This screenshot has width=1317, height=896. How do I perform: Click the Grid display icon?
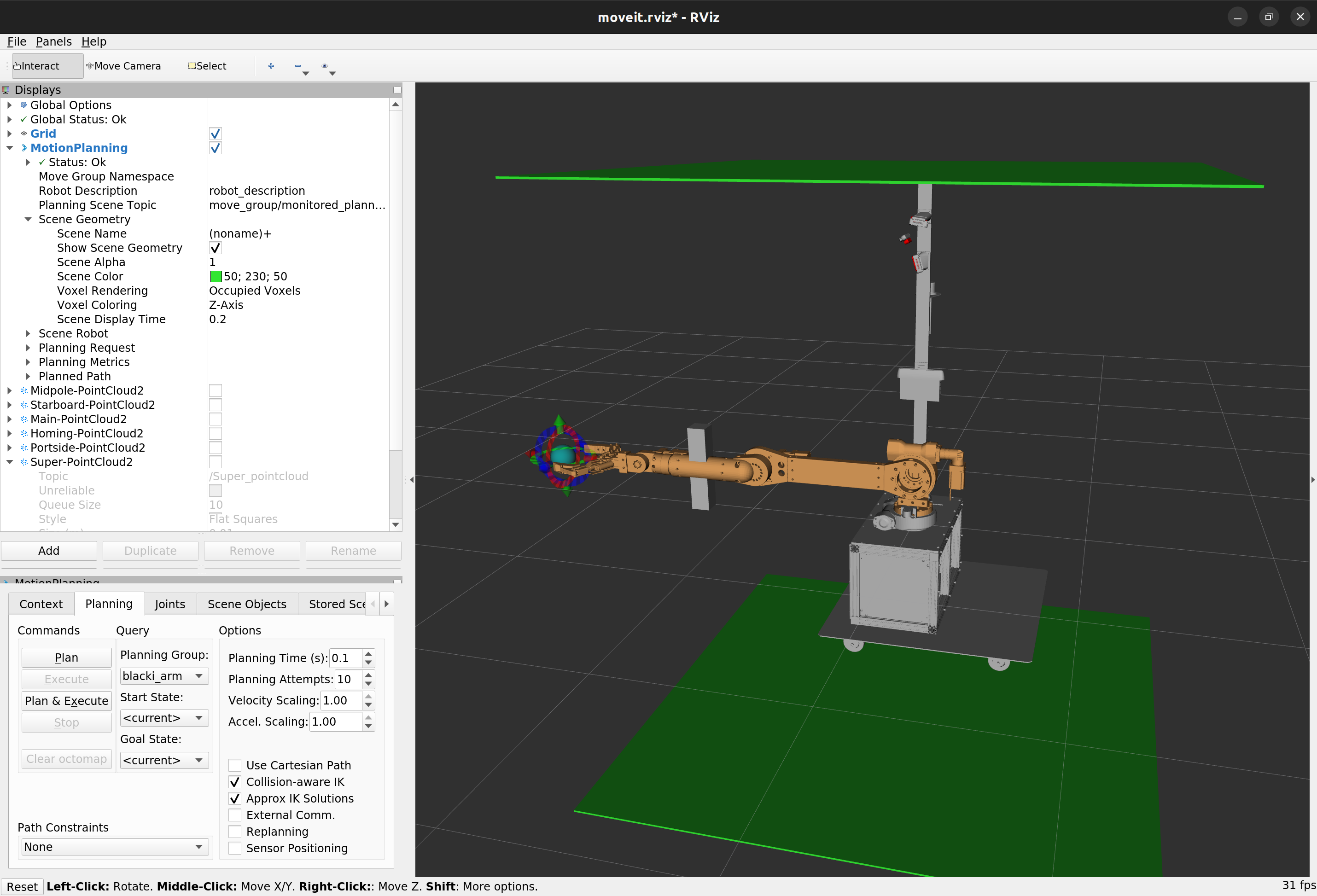(23, 133)
